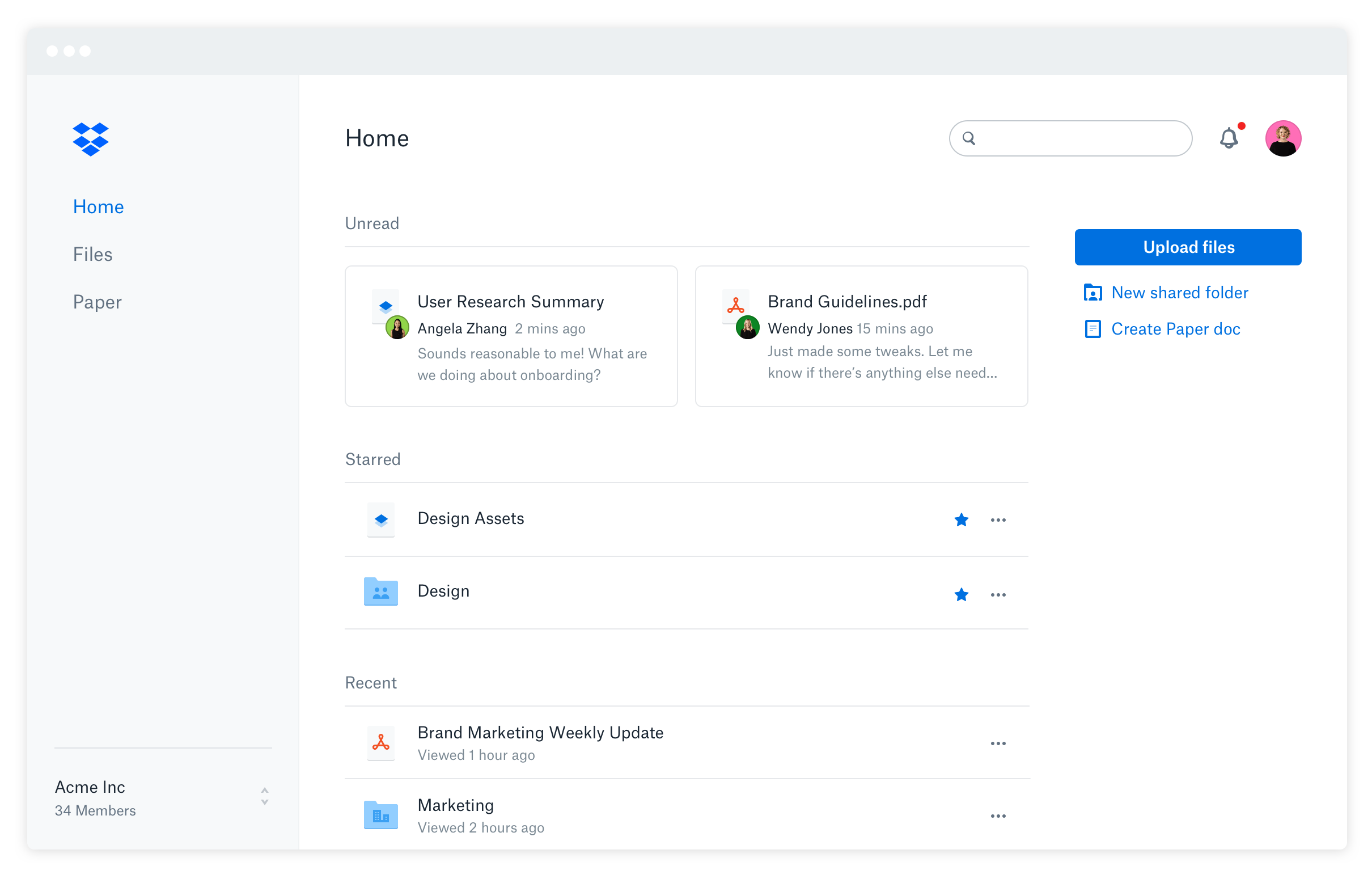The width and height of the screenshot is (1372, 879).
Task: Open the Paper section
Action: point(97,302)
